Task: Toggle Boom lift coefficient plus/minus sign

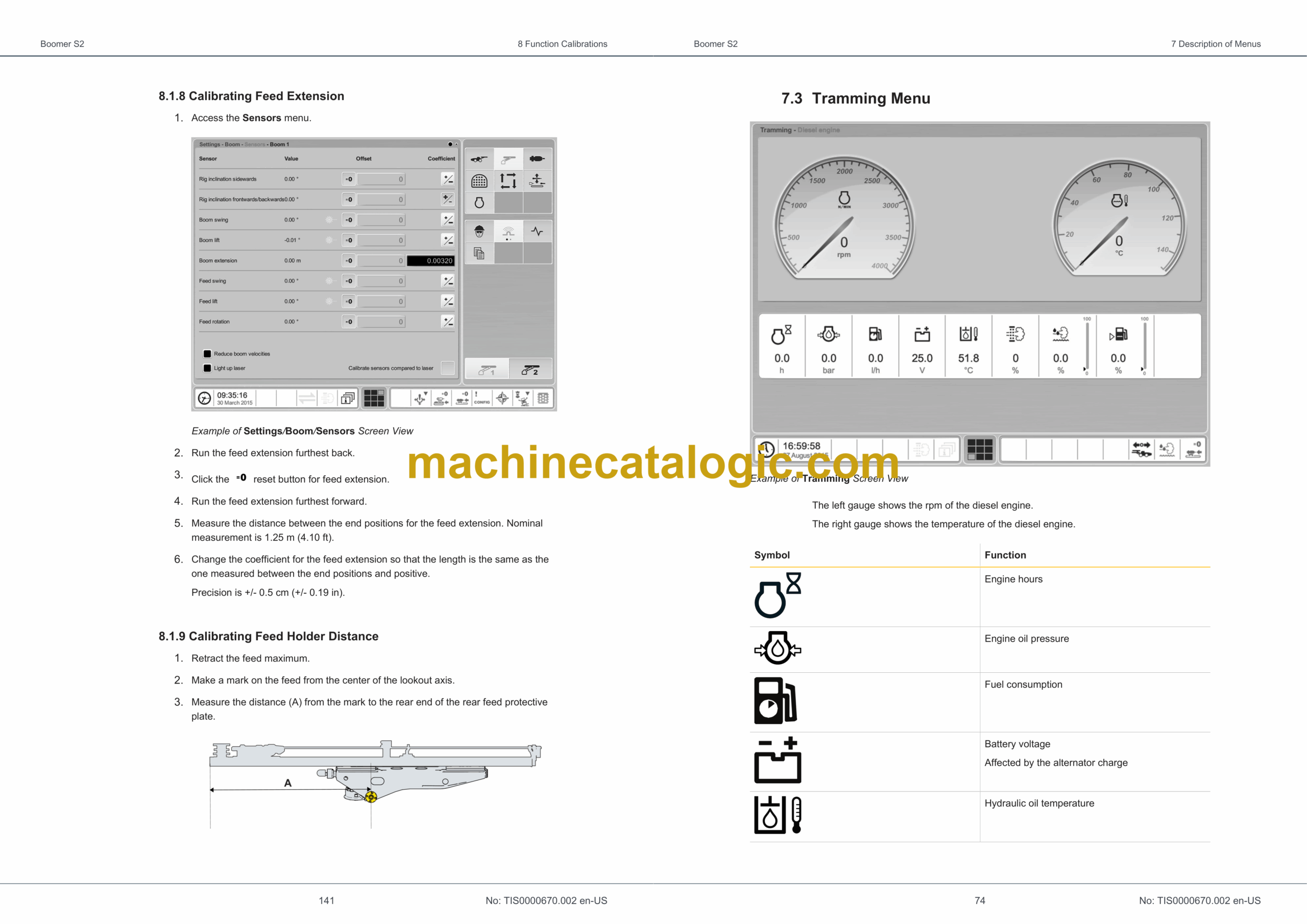Action: click(x=448, y=240)
